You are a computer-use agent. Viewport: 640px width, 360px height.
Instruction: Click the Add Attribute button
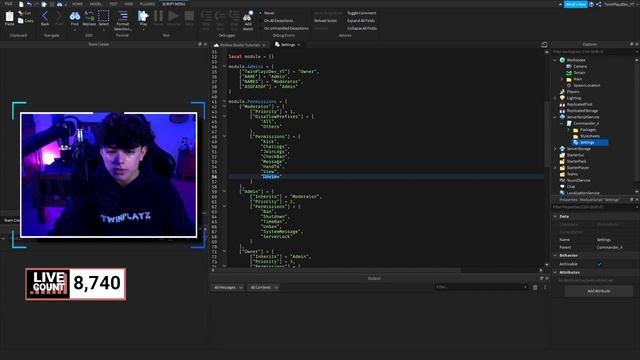point(598,291)
